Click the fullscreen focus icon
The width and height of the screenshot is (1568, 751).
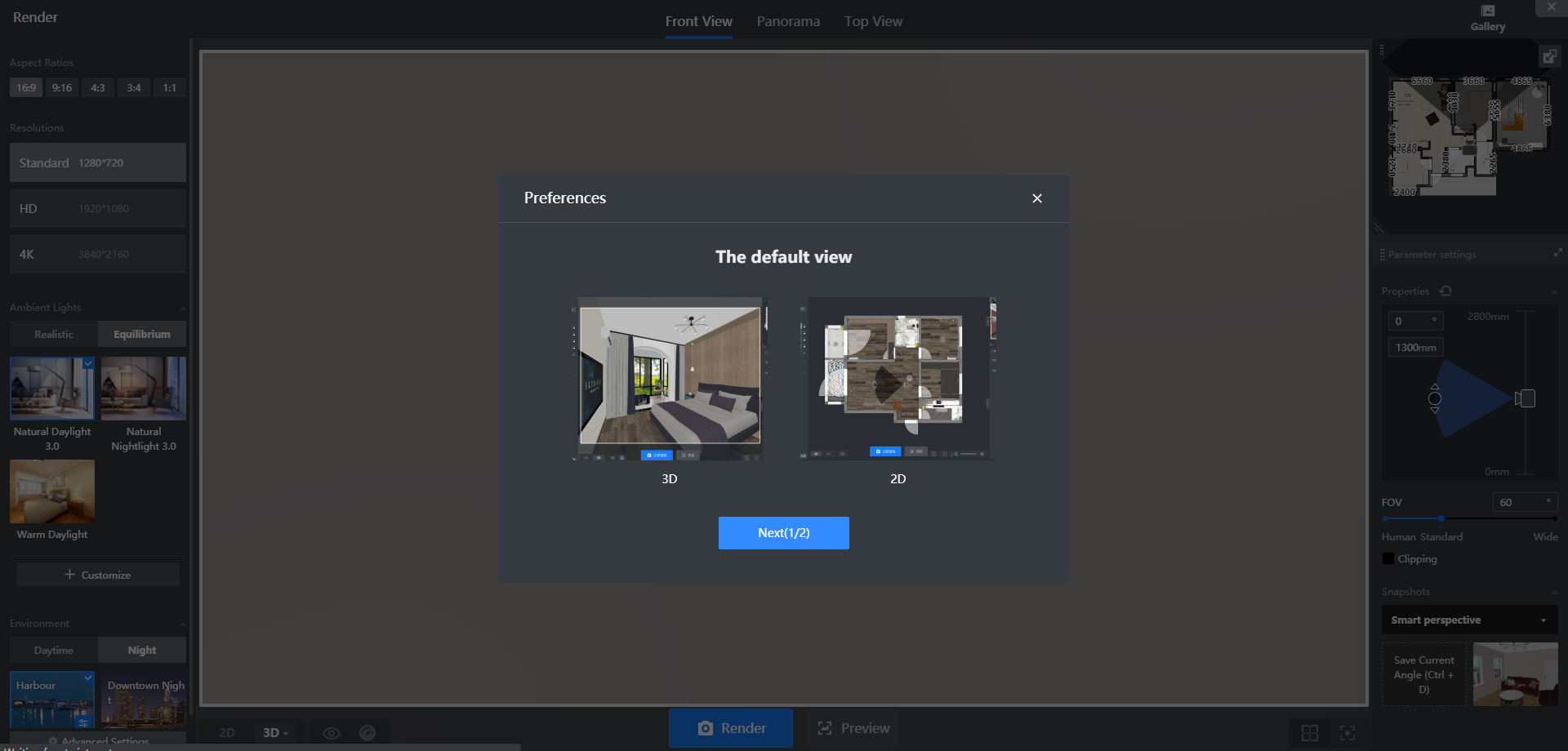[1347, 733]
